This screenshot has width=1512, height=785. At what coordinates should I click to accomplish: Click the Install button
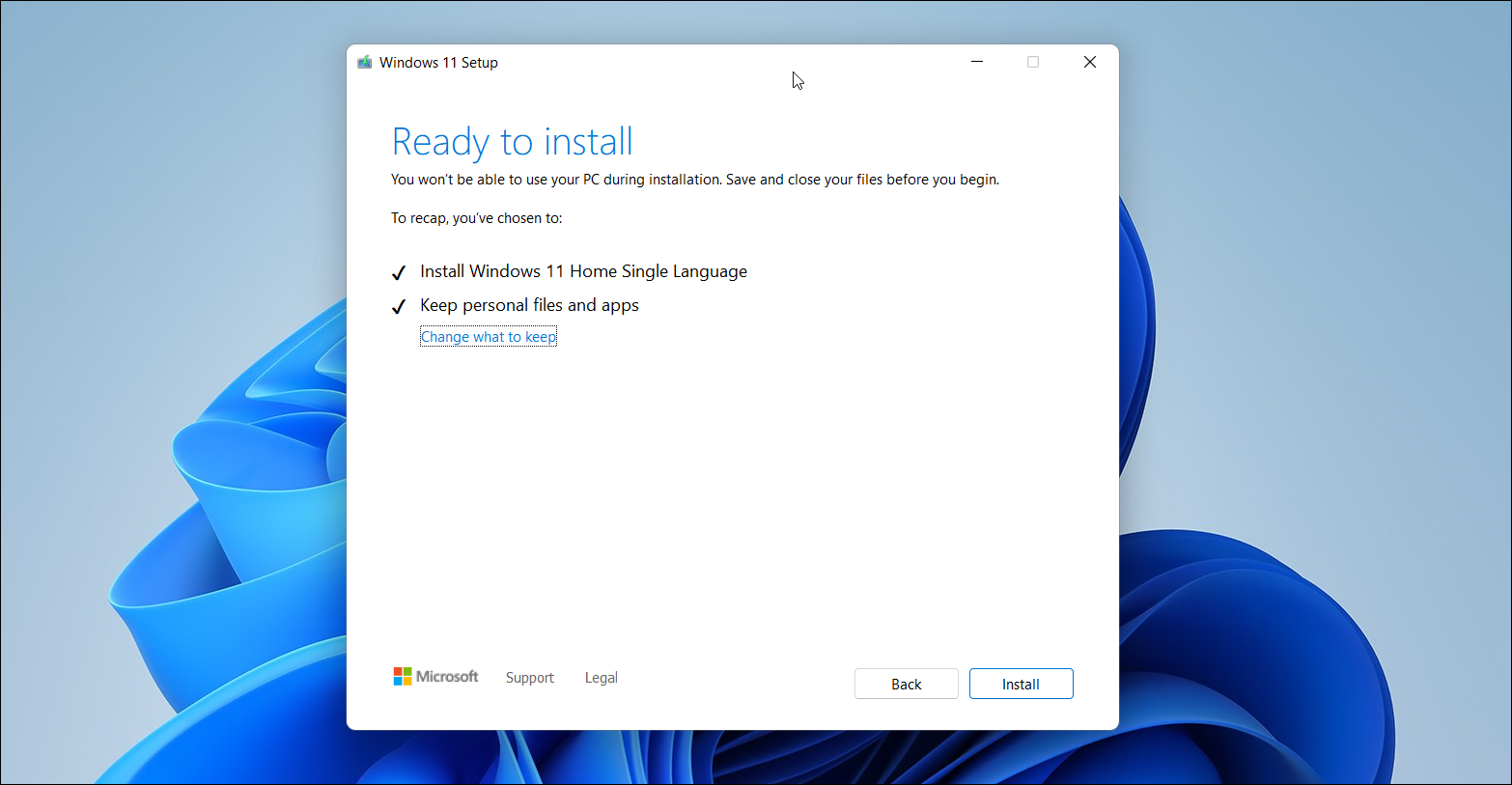(x=1021, y=684)
